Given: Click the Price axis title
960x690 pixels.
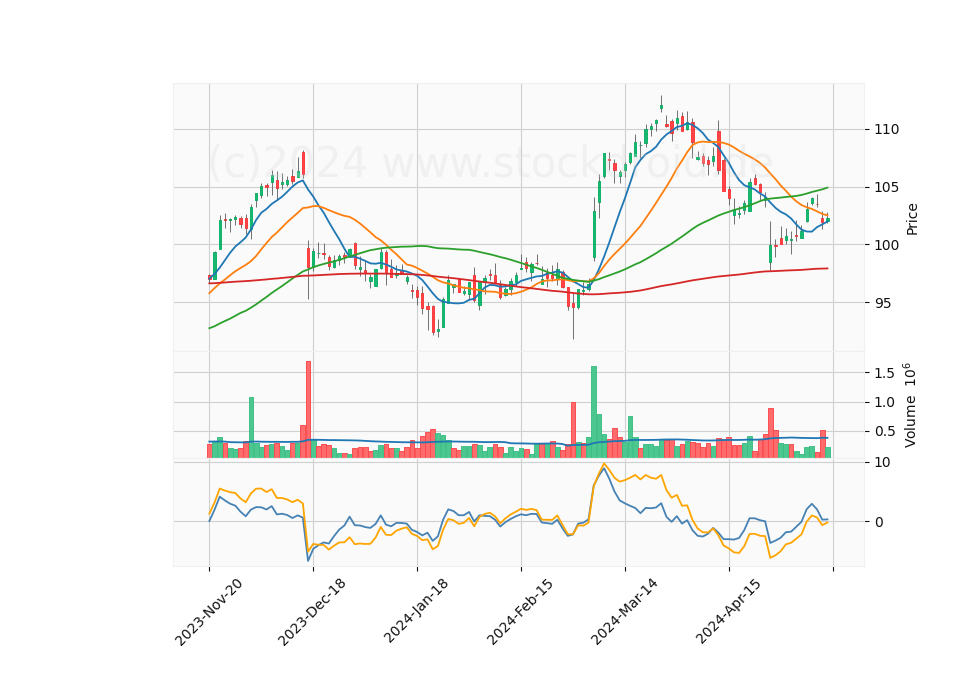Looking at the screenshot, I should [x=912, y=219].
